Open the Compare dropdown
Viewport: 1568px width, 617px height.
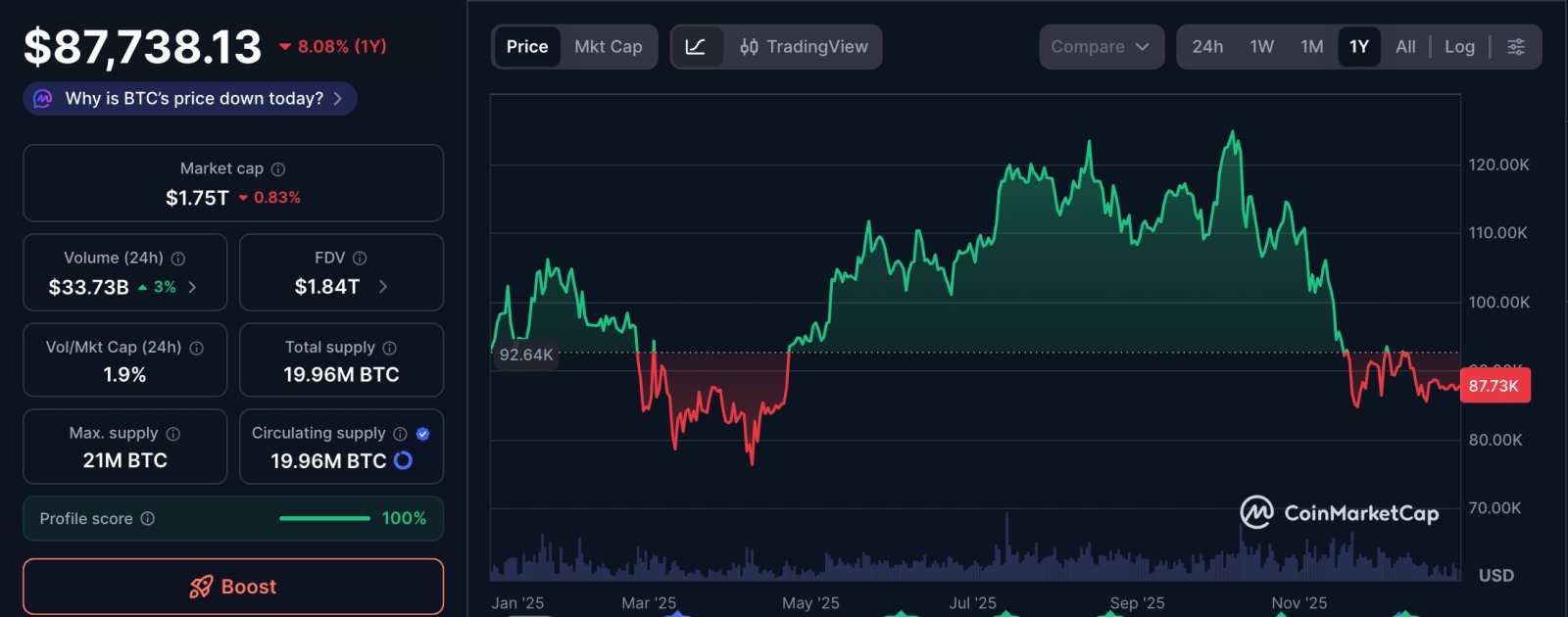pos(1101,46)
